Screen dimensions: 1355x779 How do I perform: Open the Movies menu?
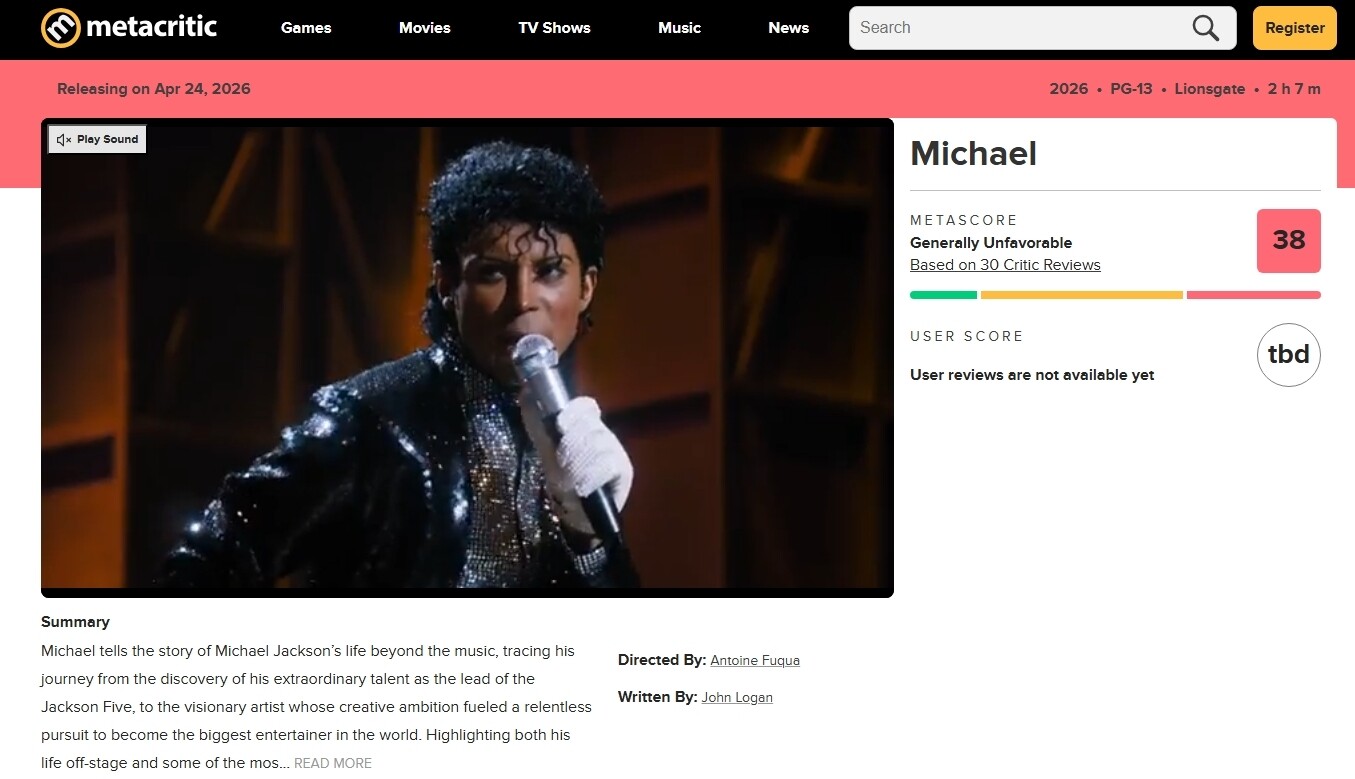425,28
